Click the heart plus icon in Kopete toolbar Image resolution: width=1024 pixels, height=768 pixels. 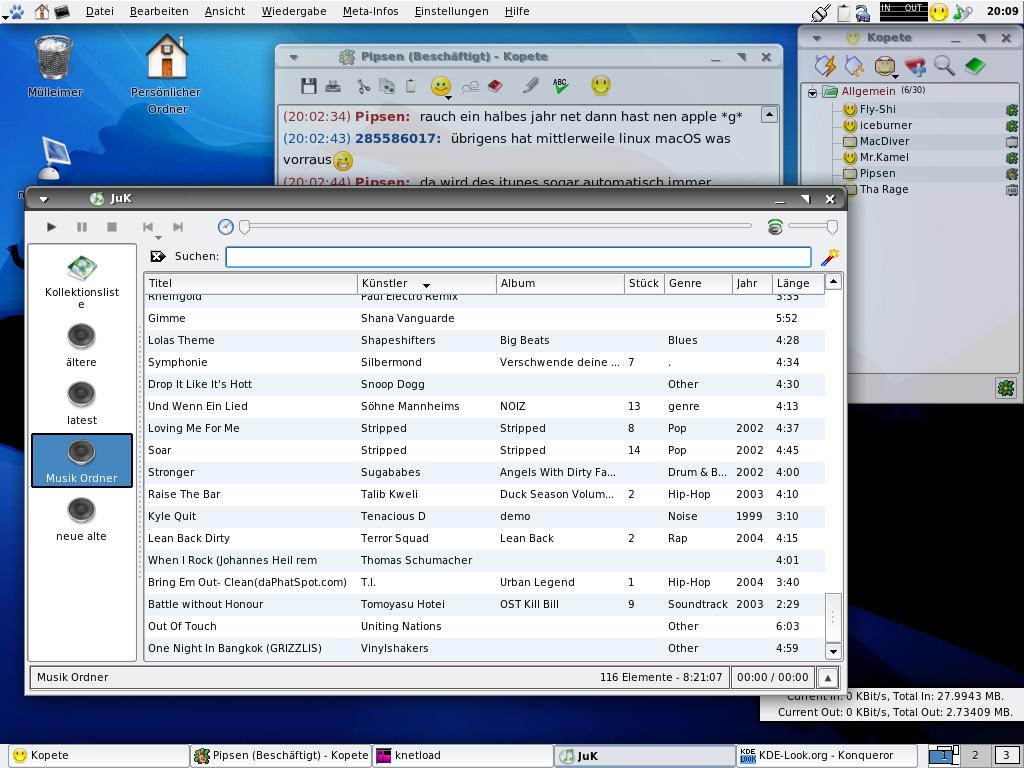(x=915, y=65)
